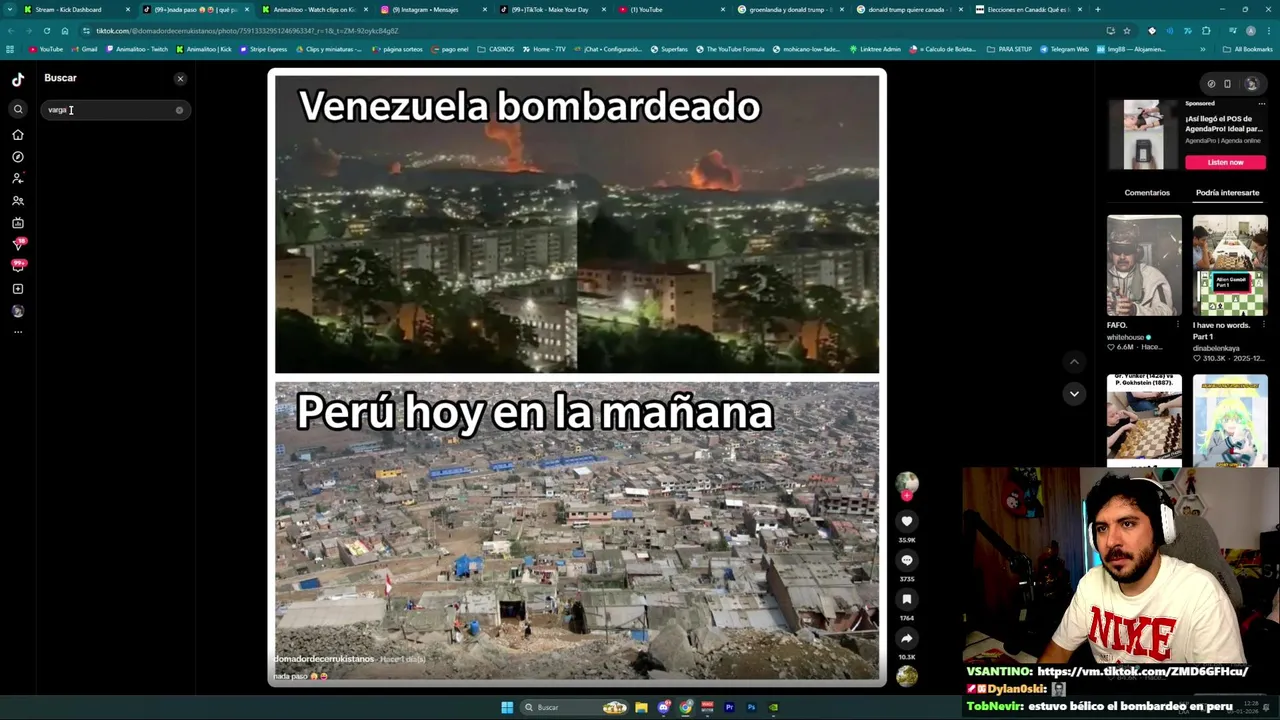1280x720 pixels.
Task: Click the Listen now sponsored button
Action: point(1225,162)
